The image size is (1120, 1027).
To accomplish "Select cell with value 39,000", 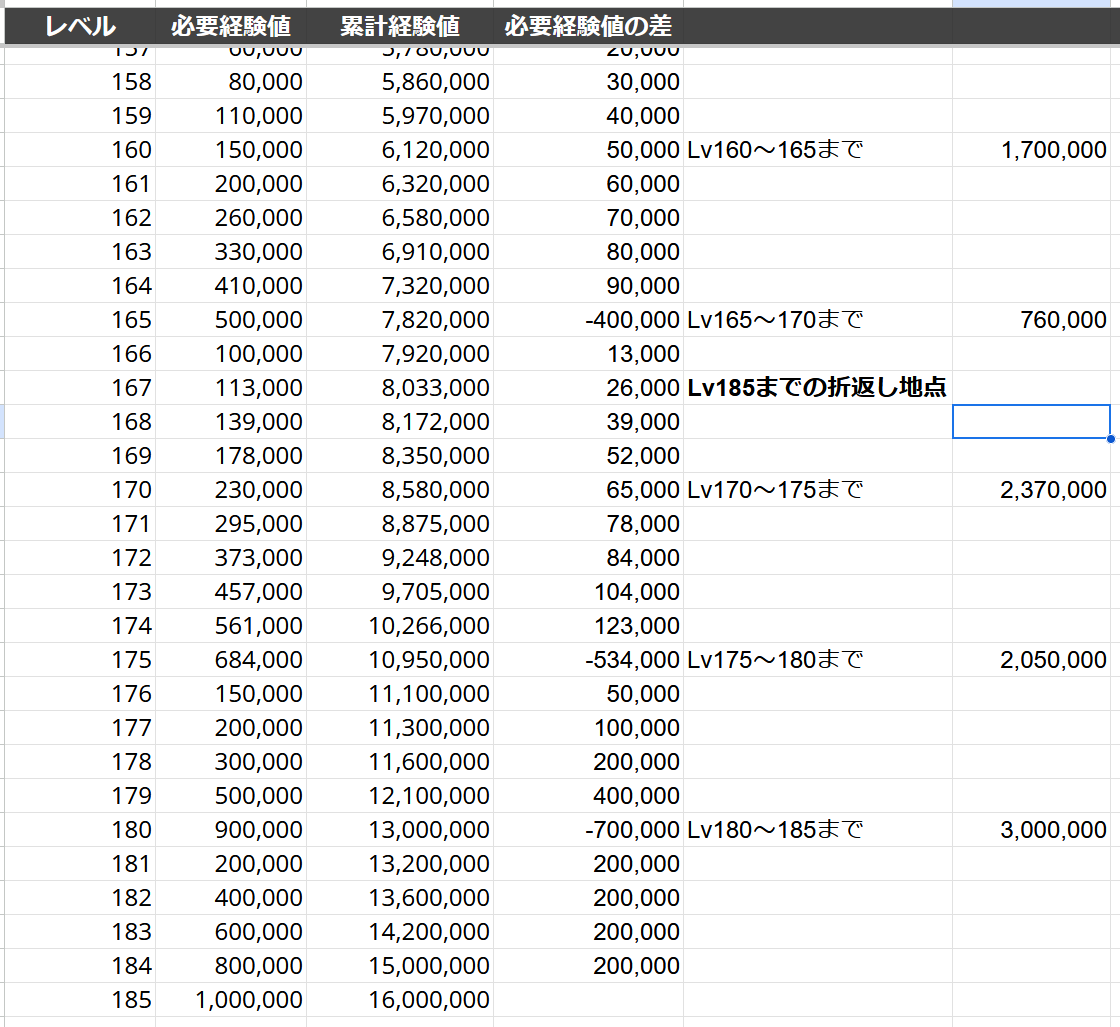I will pos(588,421).
